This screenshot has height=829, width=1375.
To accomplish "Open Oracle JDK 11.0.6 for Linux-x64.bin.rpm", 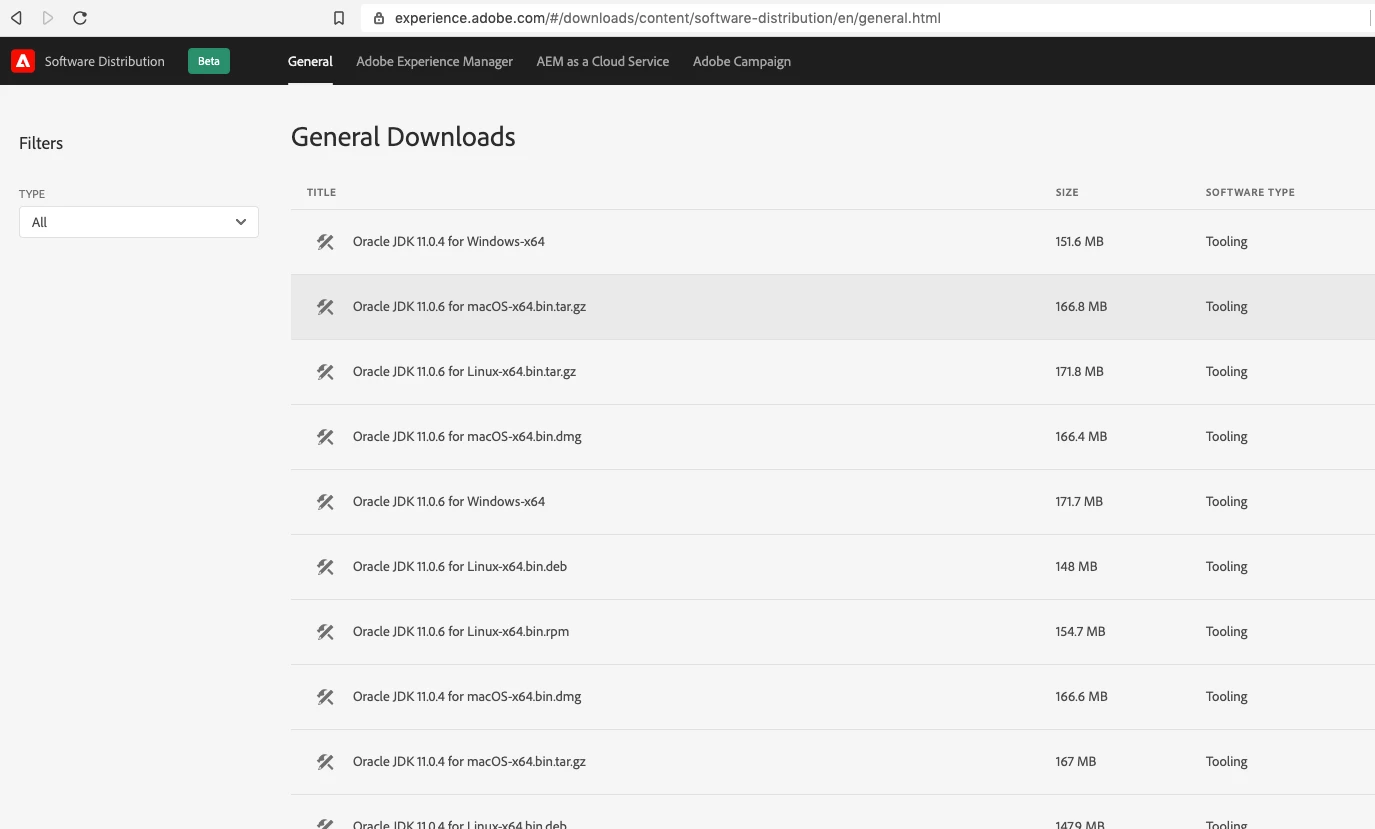I will point(461,631).
